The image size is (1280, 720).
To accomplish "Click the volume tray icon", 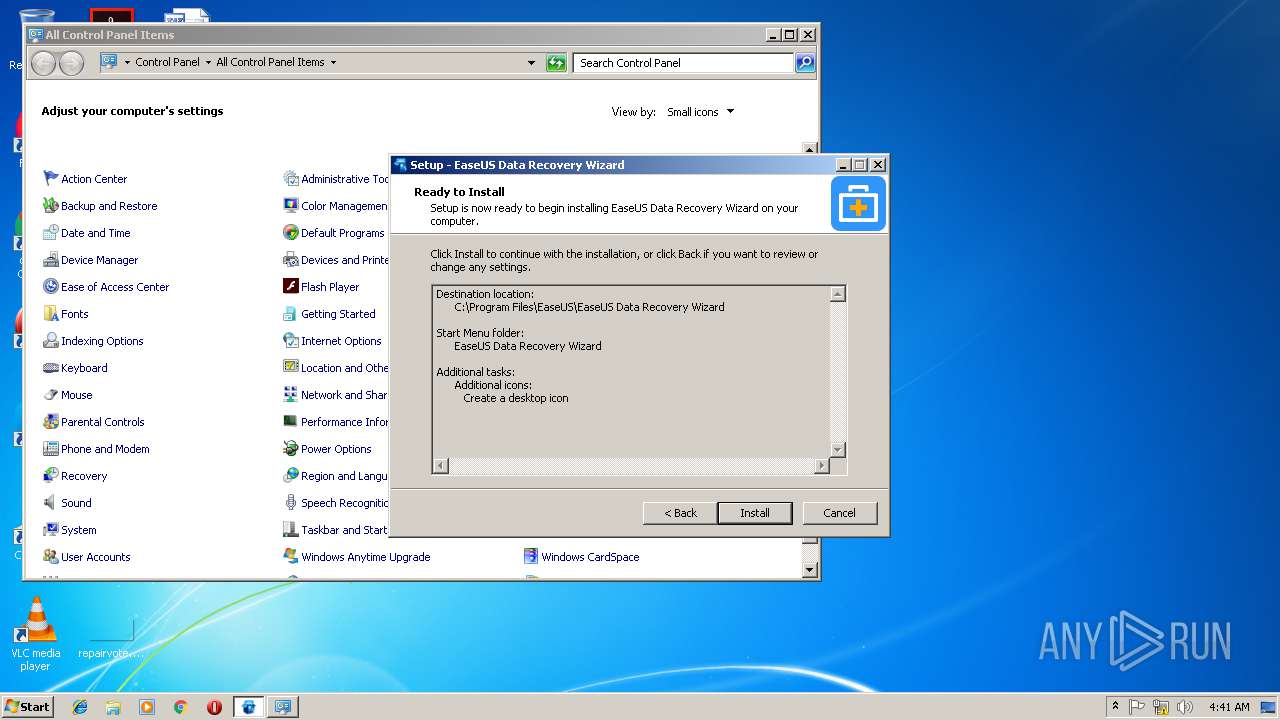I will click(x=1185, y=707).
